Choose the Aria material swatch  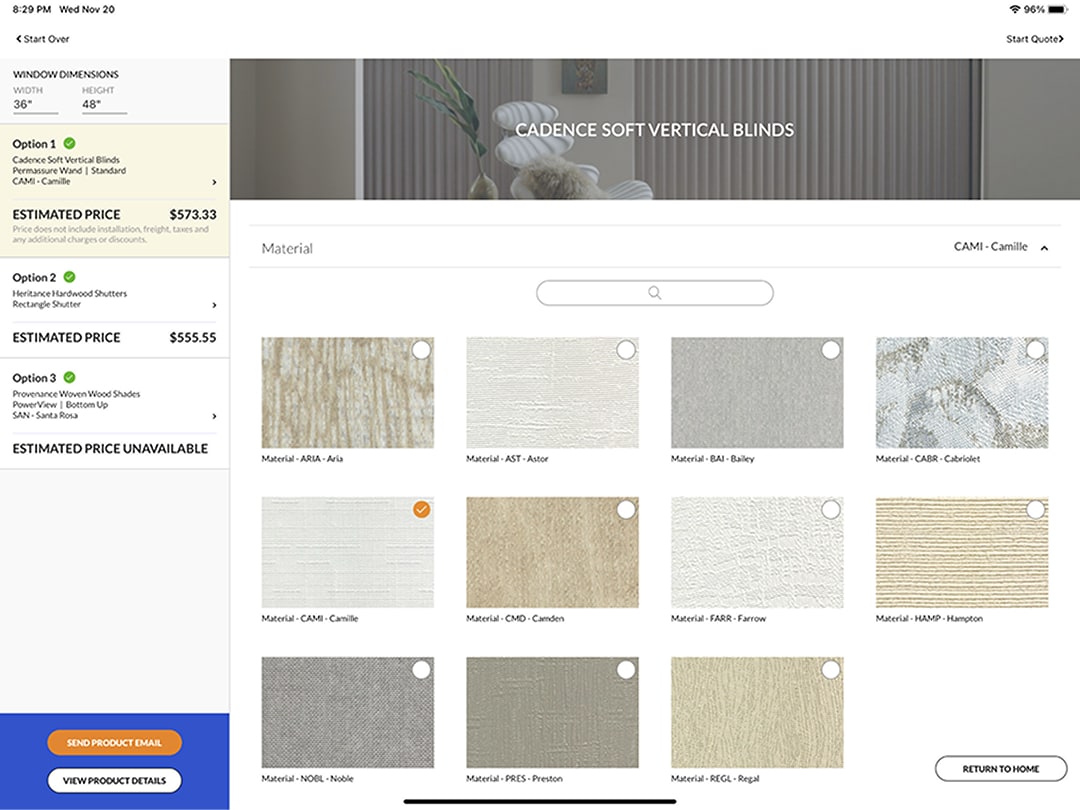pyautogui.click(x=348, y=393)
